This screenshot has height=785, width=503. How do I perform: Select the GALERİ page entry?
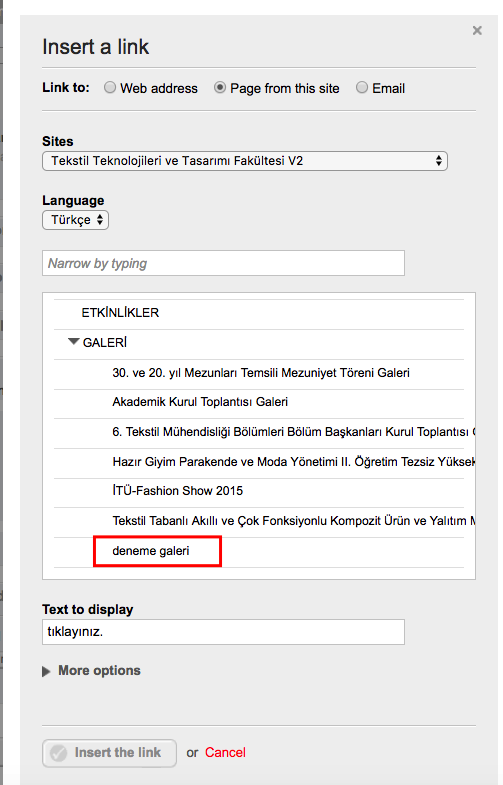pyautogui.click(x=105, y=342)
